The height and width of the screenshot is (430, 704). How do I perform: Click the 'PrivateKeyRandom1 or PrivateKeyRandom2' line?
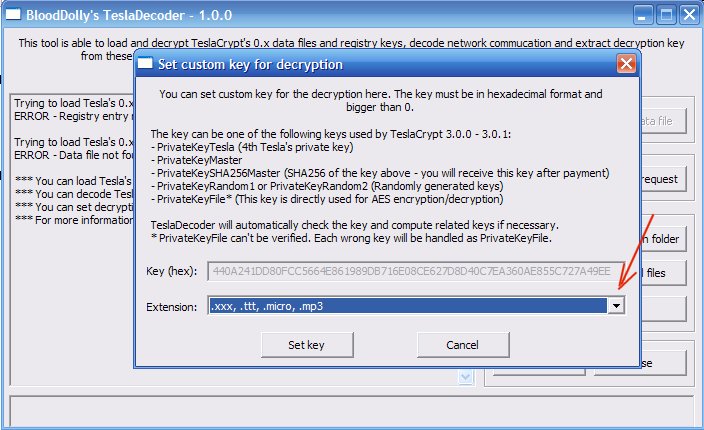(327, 186)
